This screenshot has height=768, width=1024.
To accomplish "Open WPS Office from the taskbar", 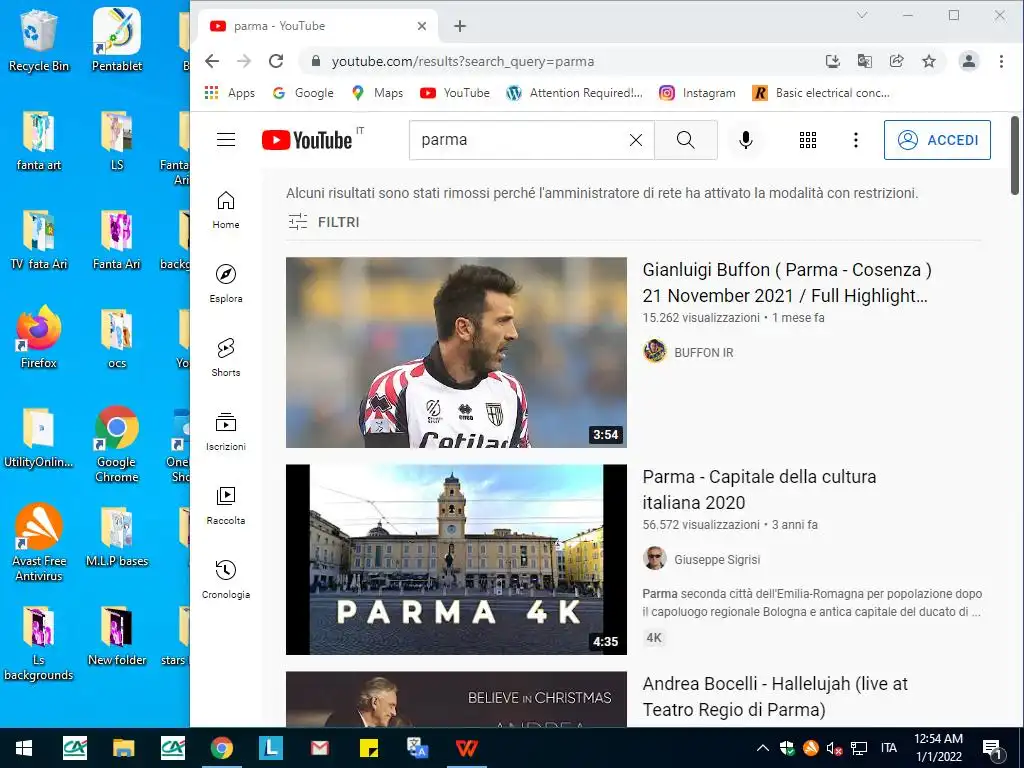I will [466, 748].
